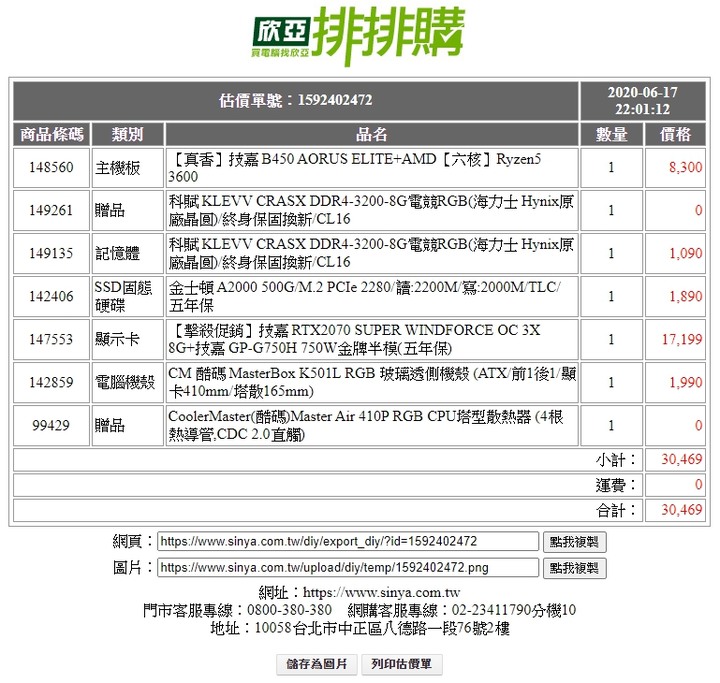Select barcode 99429
Image resolution: width=720 pixels, height=683 pixels.
coord(51,425)
